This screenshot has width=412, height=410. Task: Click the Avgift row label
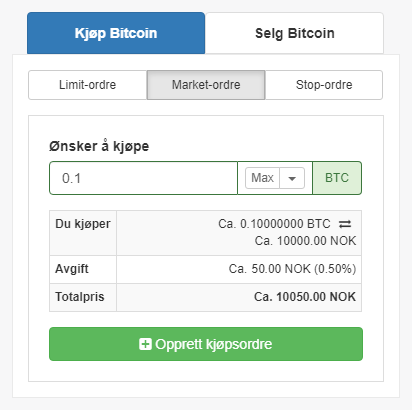click(x=72, y=269)
